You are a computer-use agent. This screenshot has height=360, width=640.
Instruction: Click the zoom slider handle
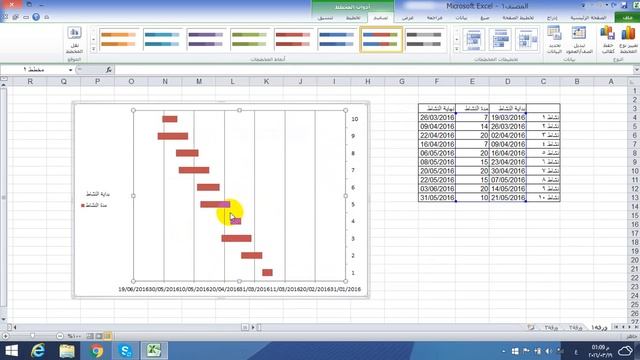(x=32, y=336)
